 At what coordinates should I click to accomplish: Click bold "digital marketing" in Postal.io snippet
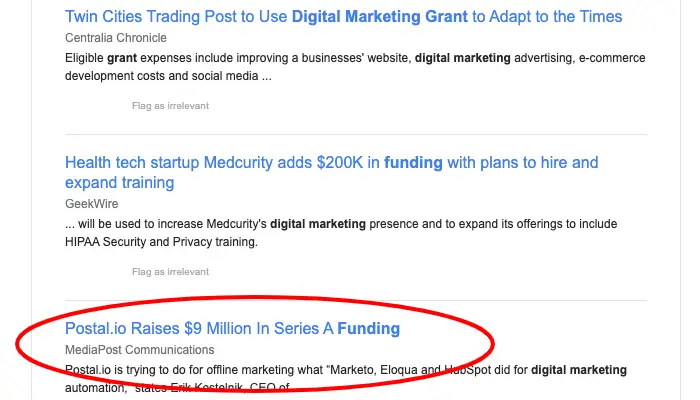[578, 370]
